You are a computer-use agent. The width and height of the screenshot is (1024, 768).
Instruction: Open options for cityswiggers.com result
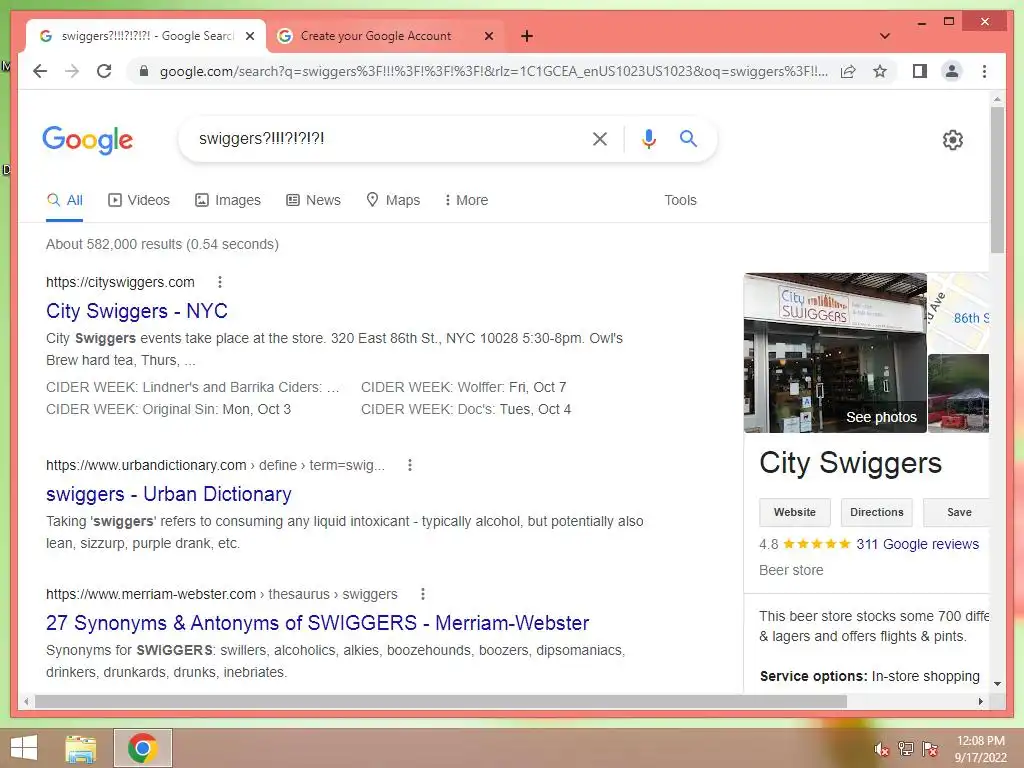click(220, 282)
